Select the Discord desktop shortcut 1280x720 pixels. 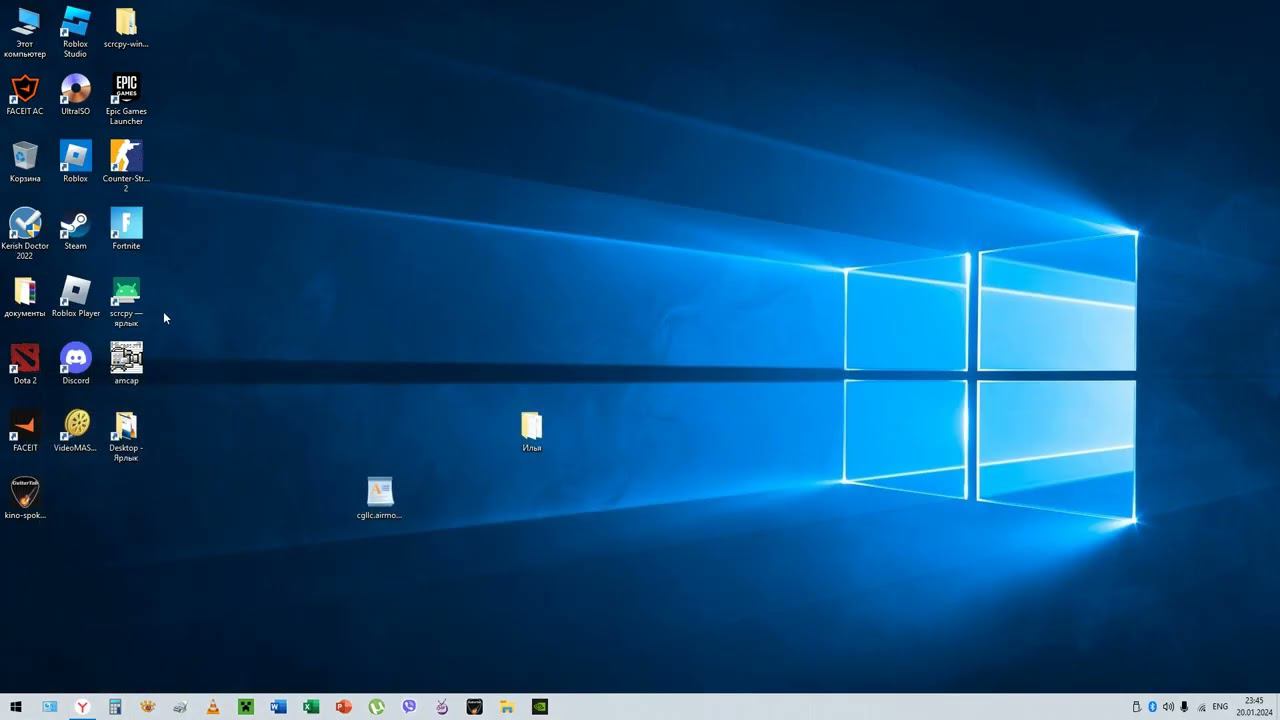pyautogui.click(x=75, y=364)
